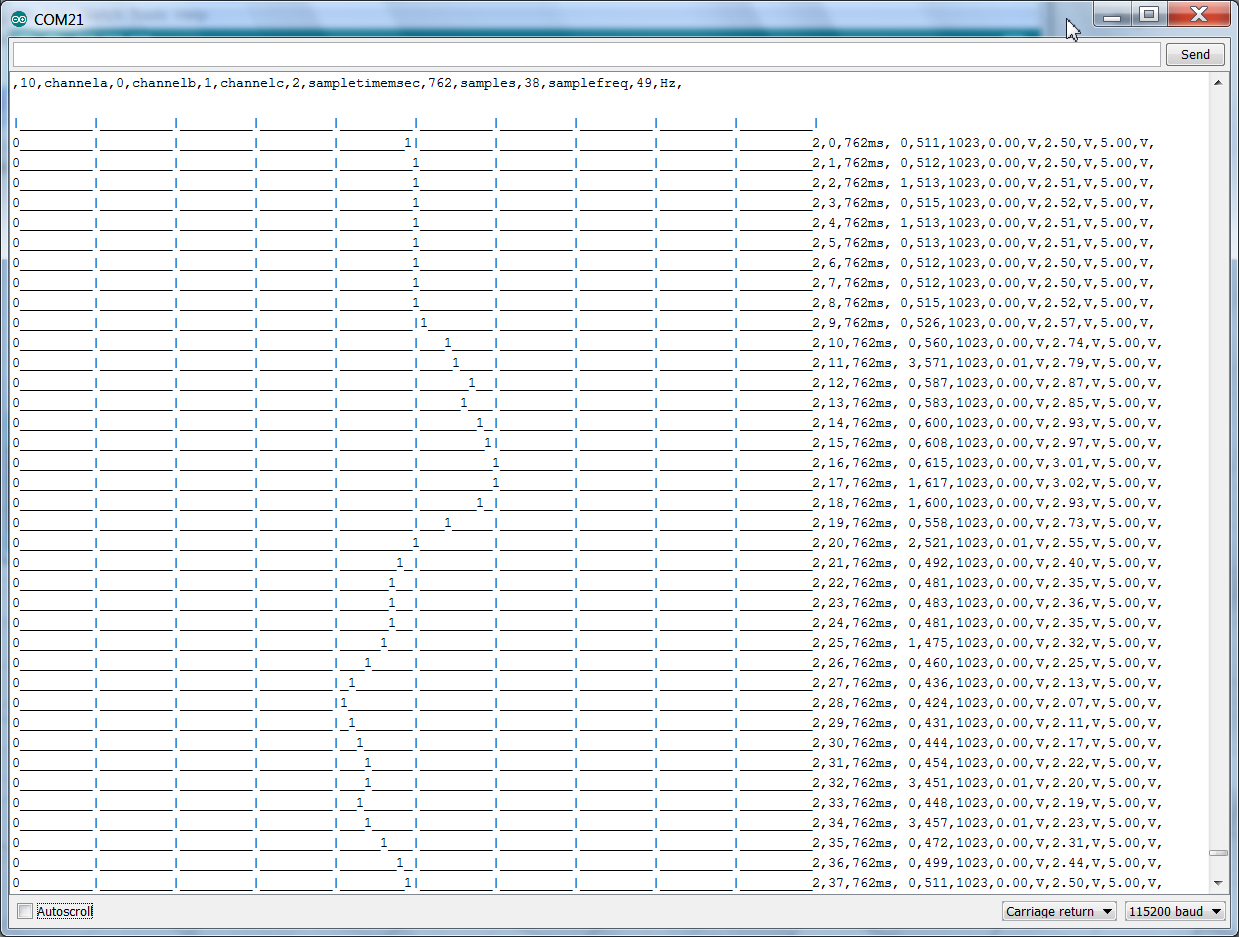Click the output scrollbar thumb near the bottom
Screen dimensions: 1239x937
1217,853
